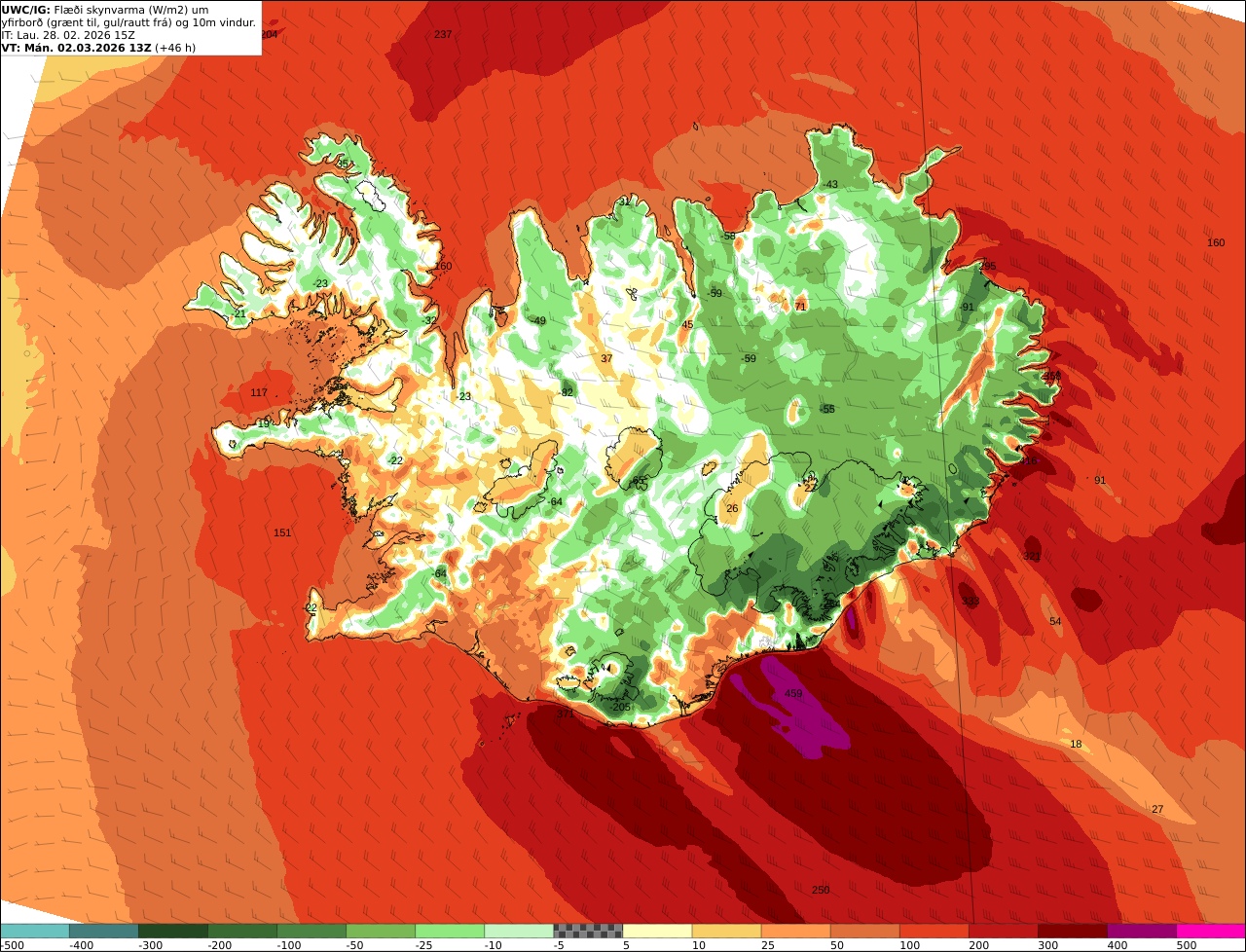Click the 50 to 100 legend swatch

864,930
